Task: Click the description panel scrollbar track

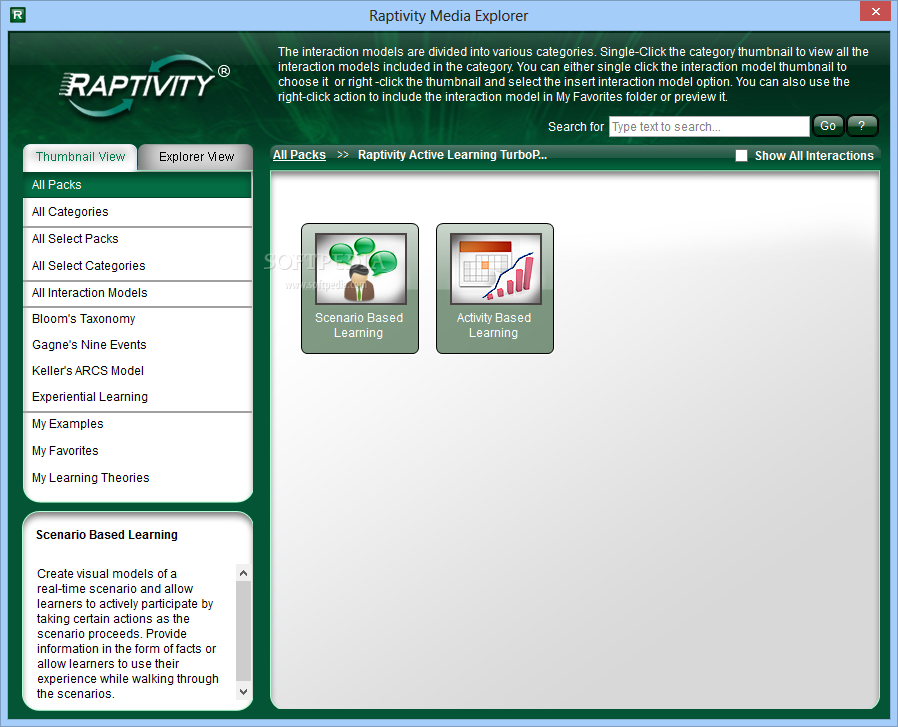Action: pos(243,632)
